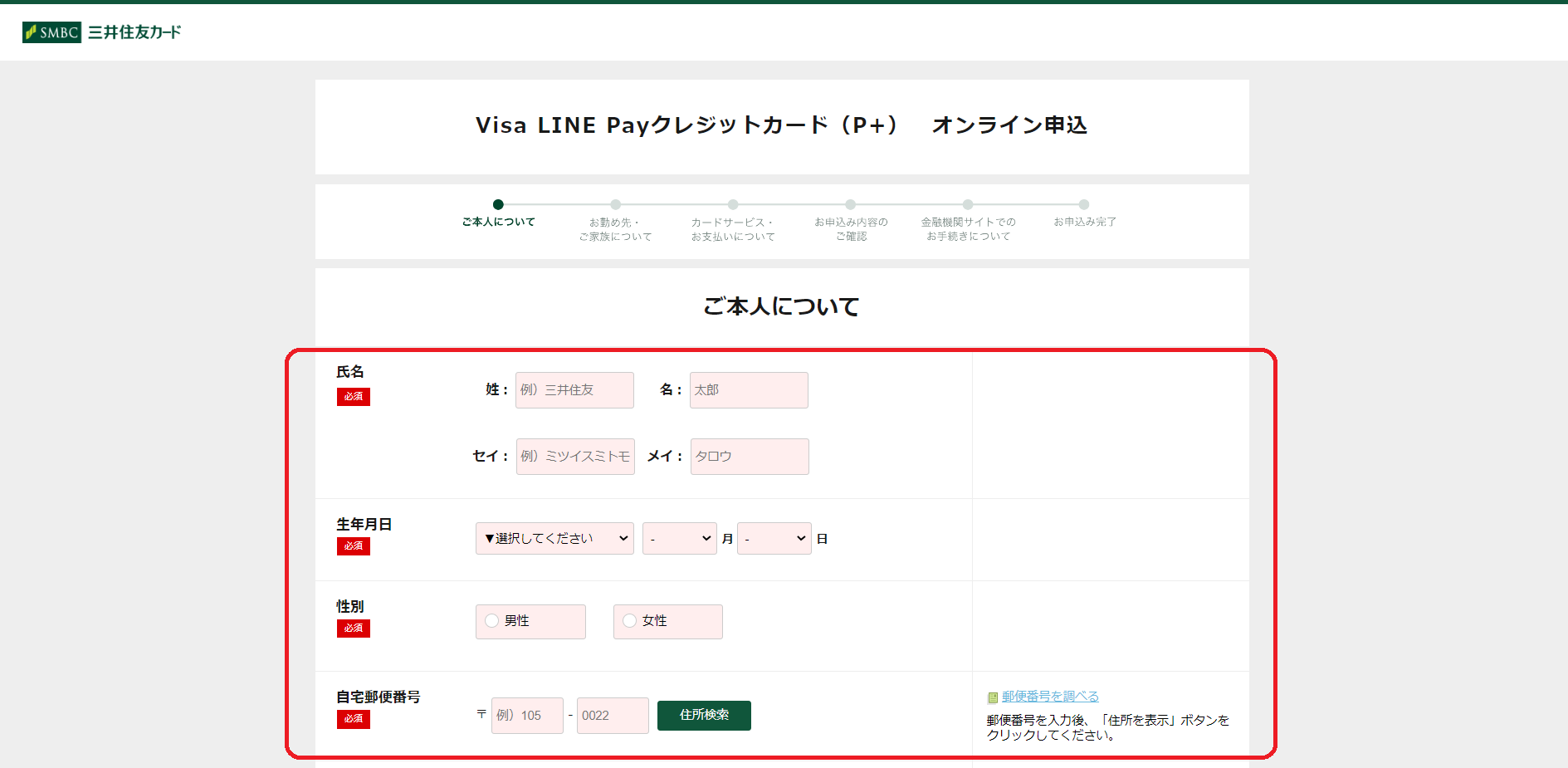Click the small icon beside 郵便番号を調べる
Screen dimensions: 1568x768
click(992, 697)
